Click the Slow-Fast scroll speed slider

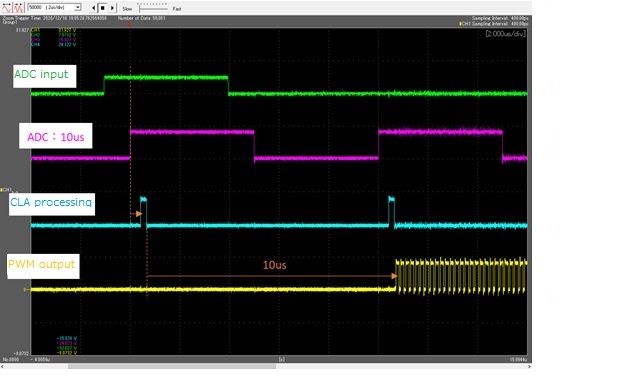point(153,8)
